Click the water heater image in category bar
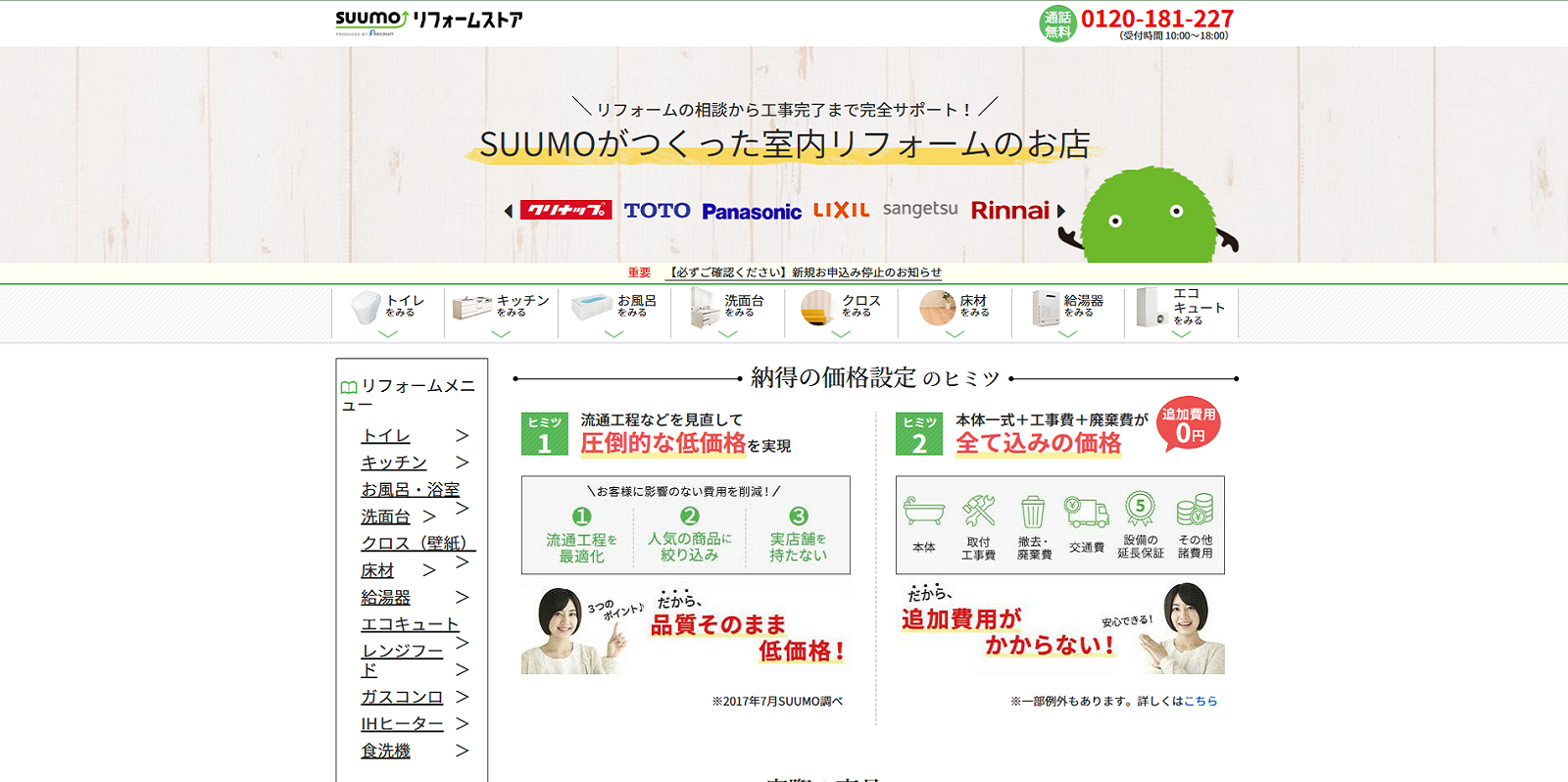This screenshot has width=1568, height=782. (x=1046, y=308)
